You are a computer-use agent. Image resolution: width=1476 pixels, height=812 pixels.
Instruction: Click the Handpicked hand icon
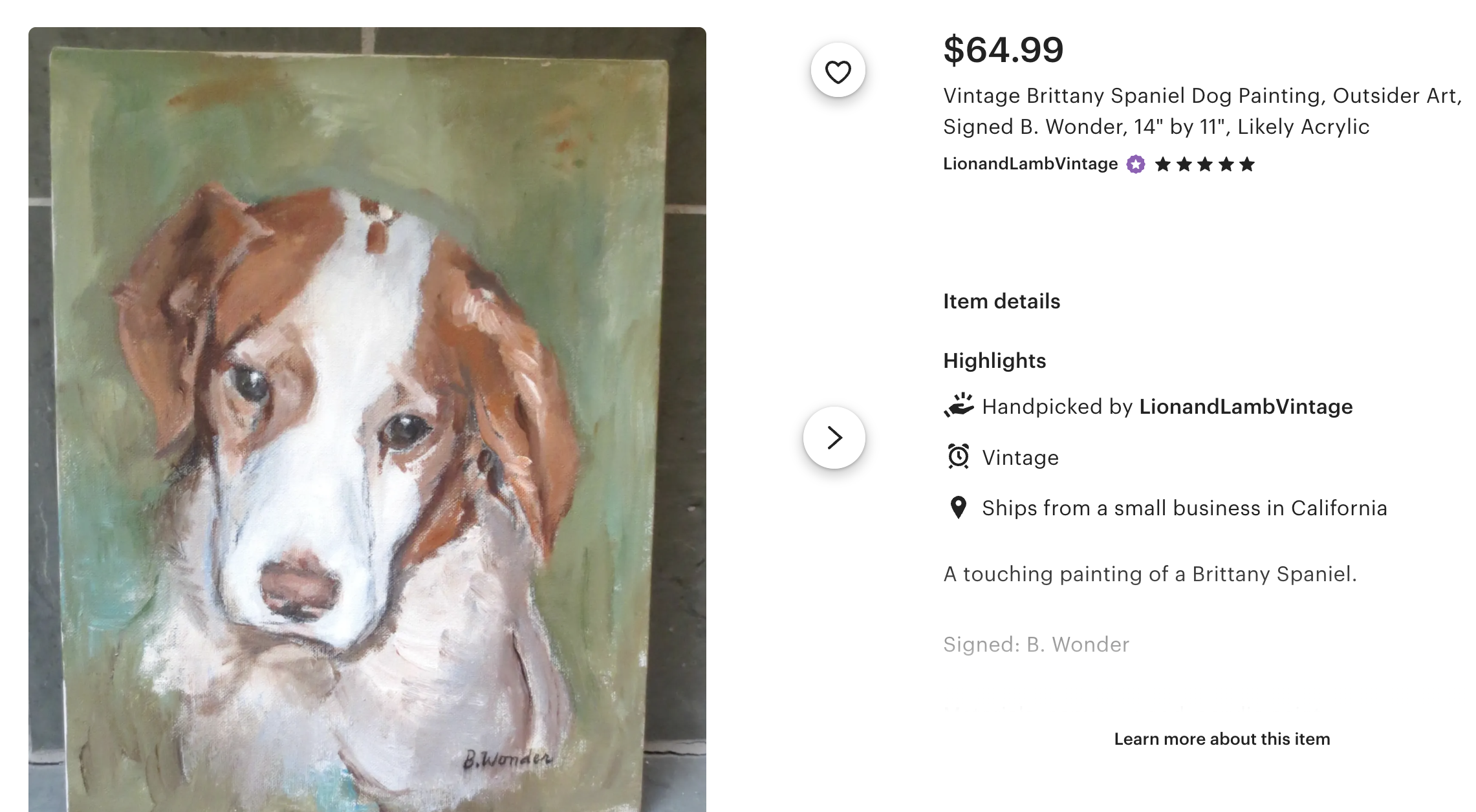[x=959, y=406]
